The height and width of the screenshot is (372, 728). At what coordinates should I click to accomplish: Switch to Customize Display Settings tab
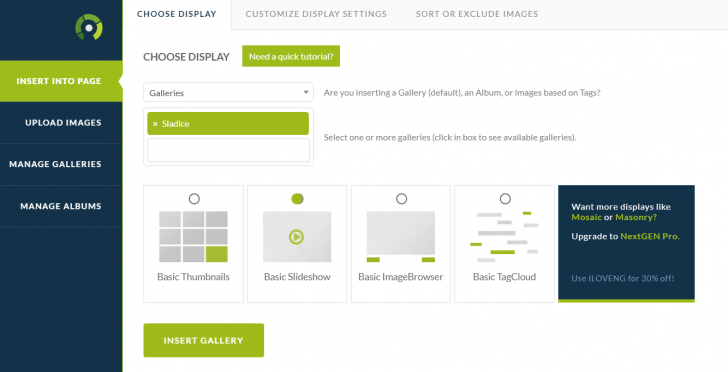coord(316,14)
